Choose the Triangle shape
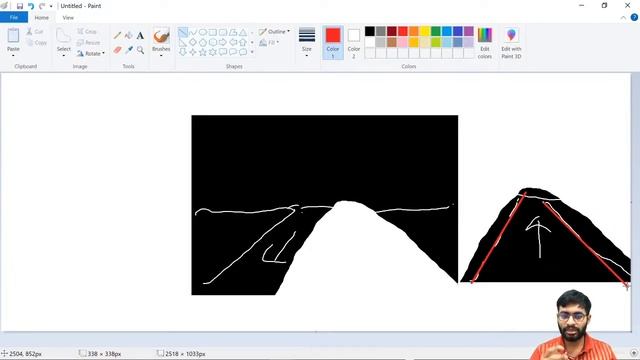 (243, 32)
